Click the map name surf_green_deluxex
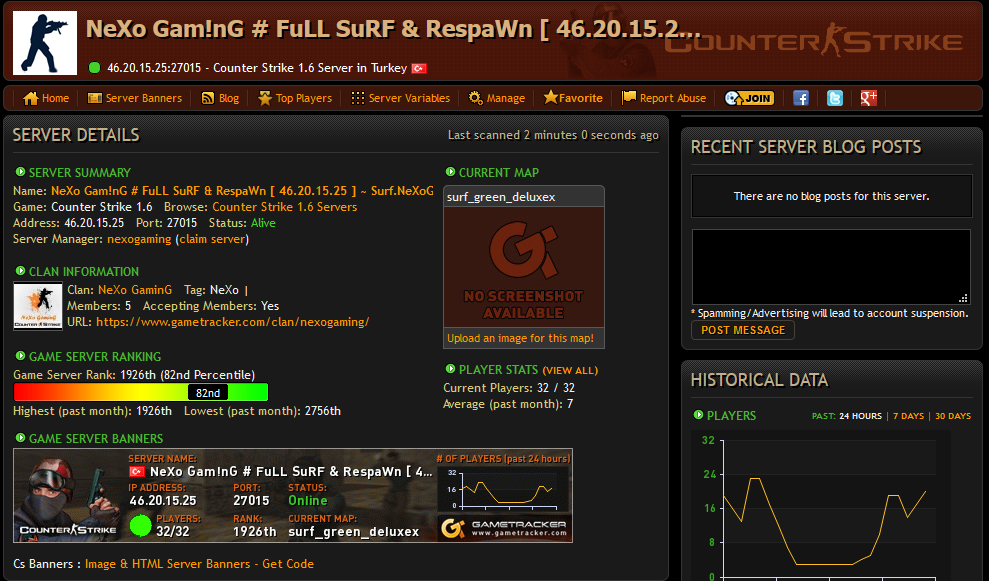 501,197
